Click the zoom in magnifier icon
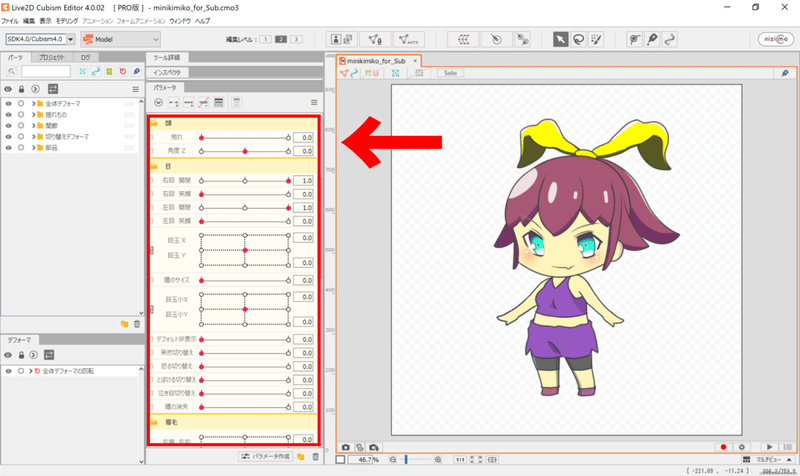The height and width of the screenshot is (476, 800). coord(438,460)
